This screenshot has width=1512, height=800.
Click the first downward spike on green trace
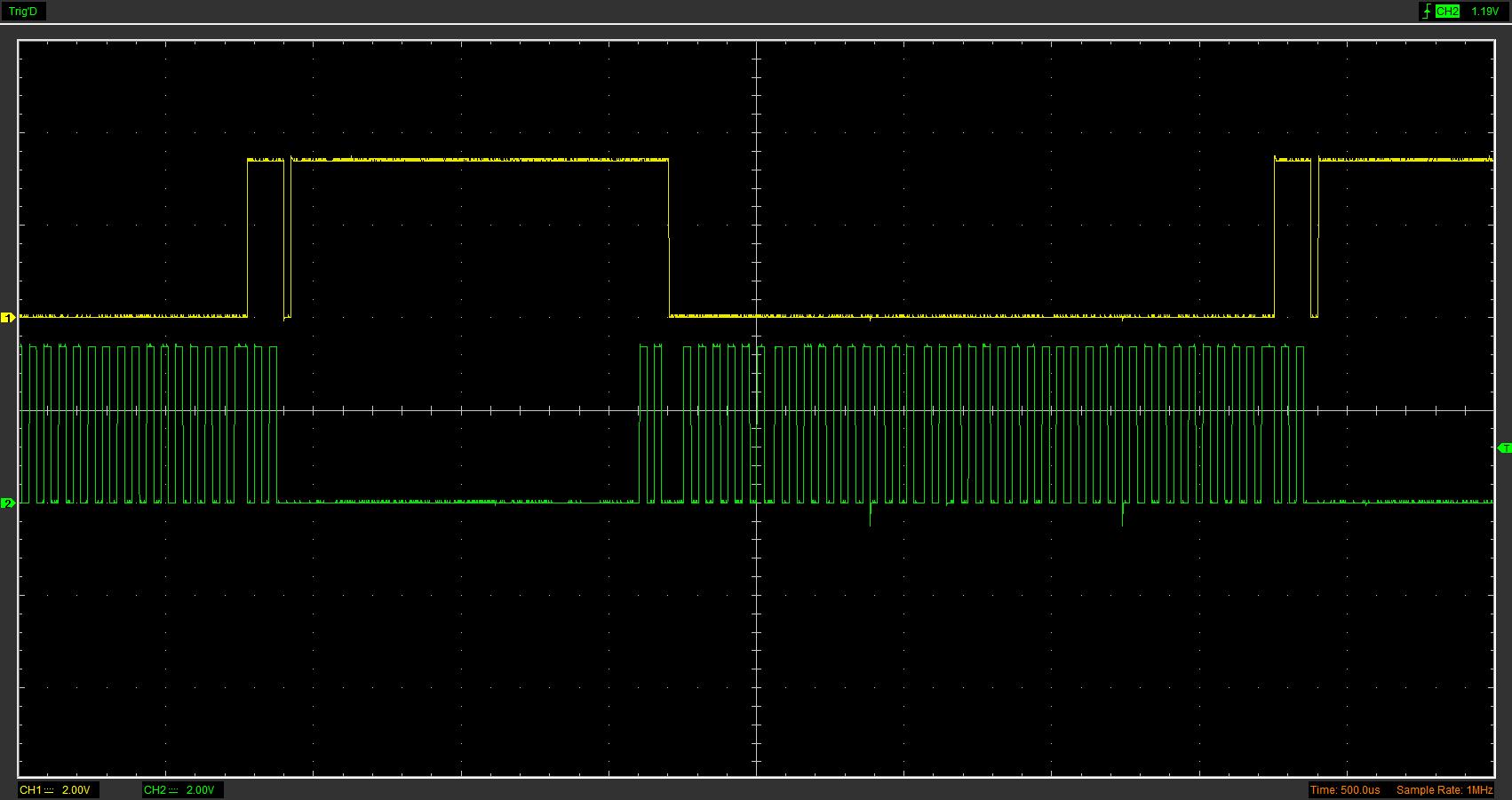(x=870, y=515)
